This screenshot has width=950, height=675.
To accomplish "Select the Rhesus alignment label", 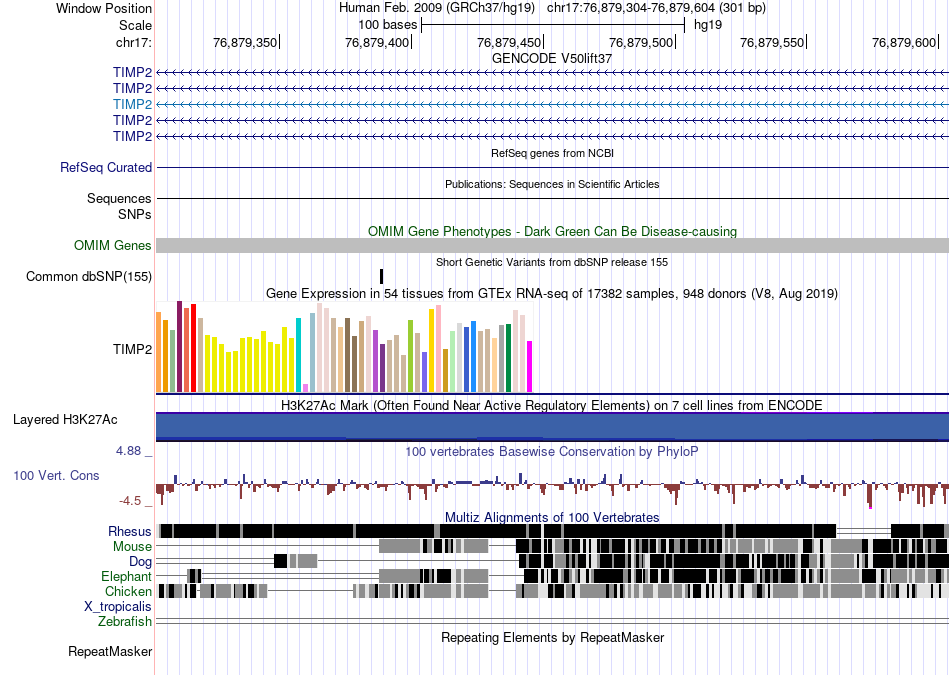I will [x=130, y=531].
